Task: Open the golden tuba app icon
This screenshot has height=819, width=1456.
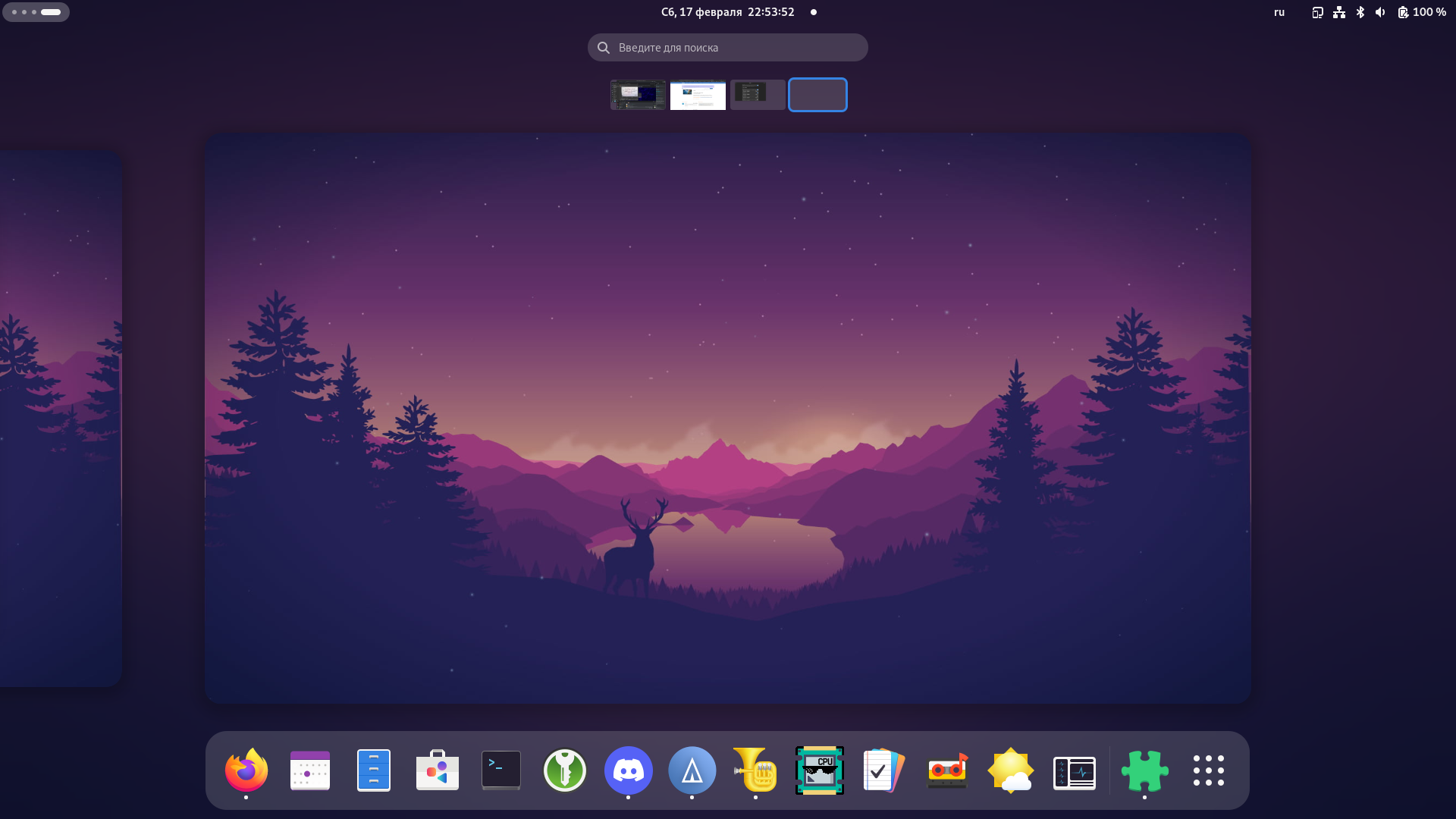Action: point(756,770)
